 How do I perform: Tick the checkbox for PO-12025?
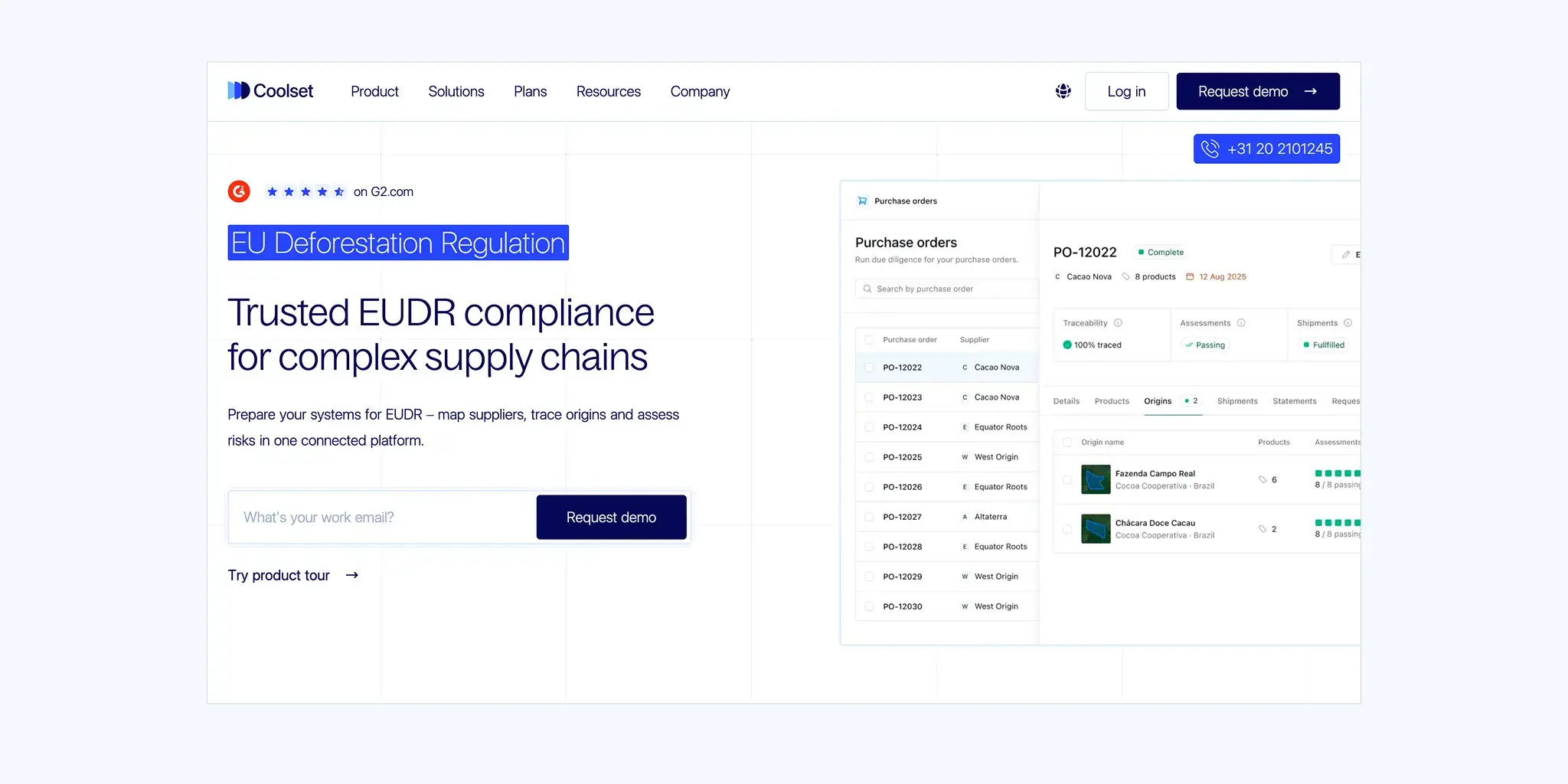(869, 457)
